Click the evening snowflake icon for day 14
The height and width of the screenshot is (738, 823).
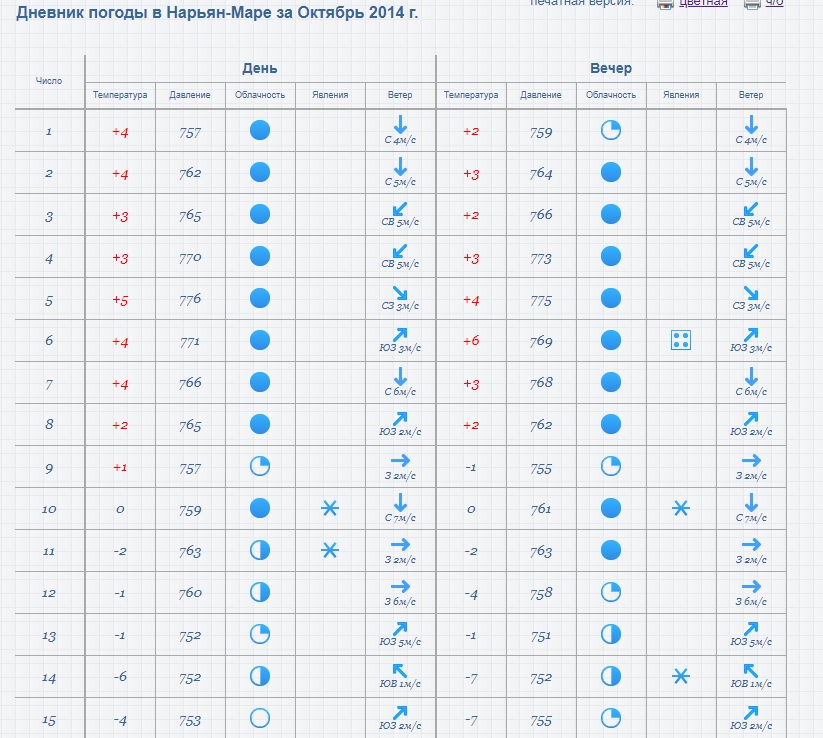pyautogui.click(x=681, y=677)
